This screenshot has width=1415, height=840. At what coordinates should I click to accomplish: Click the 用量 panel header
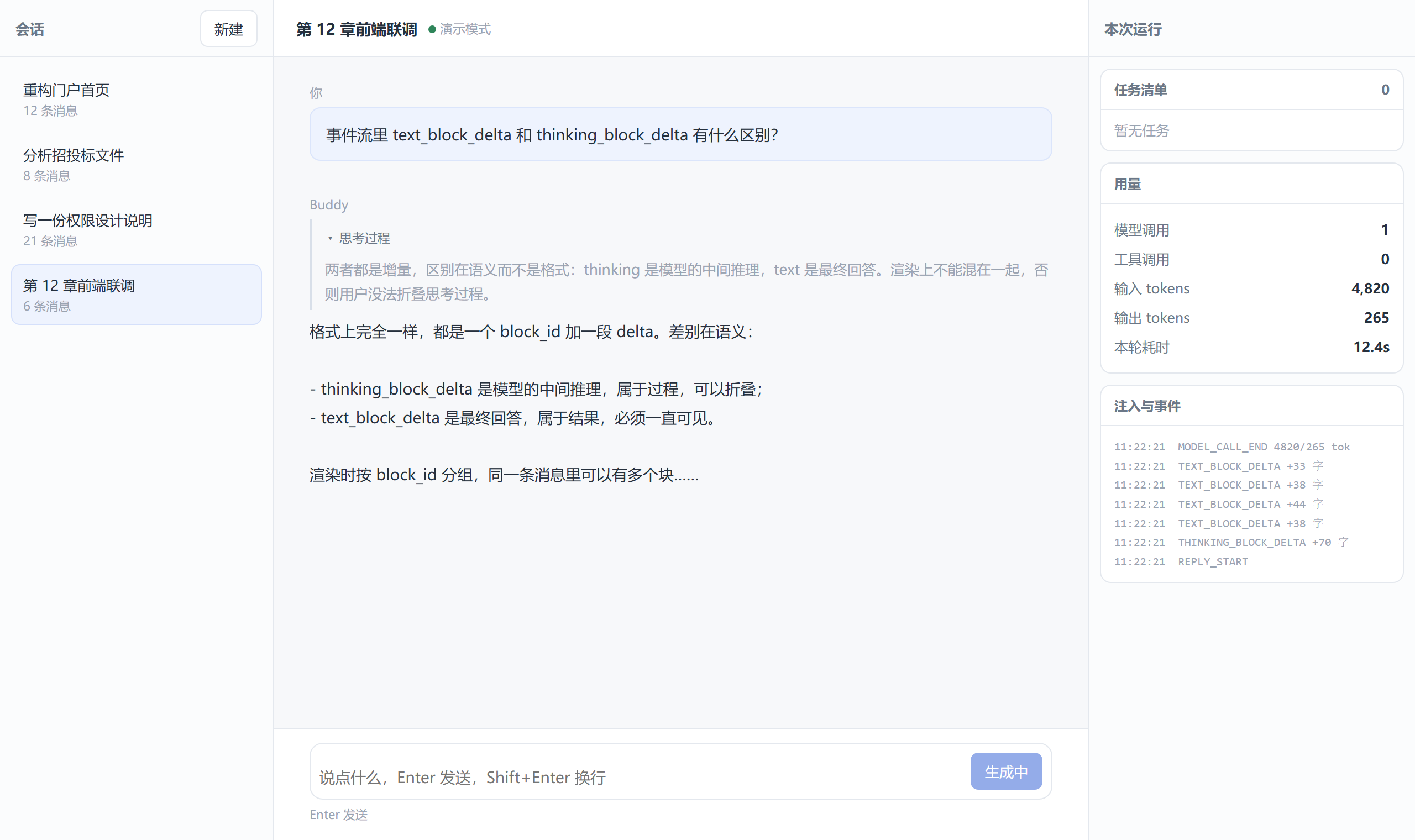[1251, 184]
